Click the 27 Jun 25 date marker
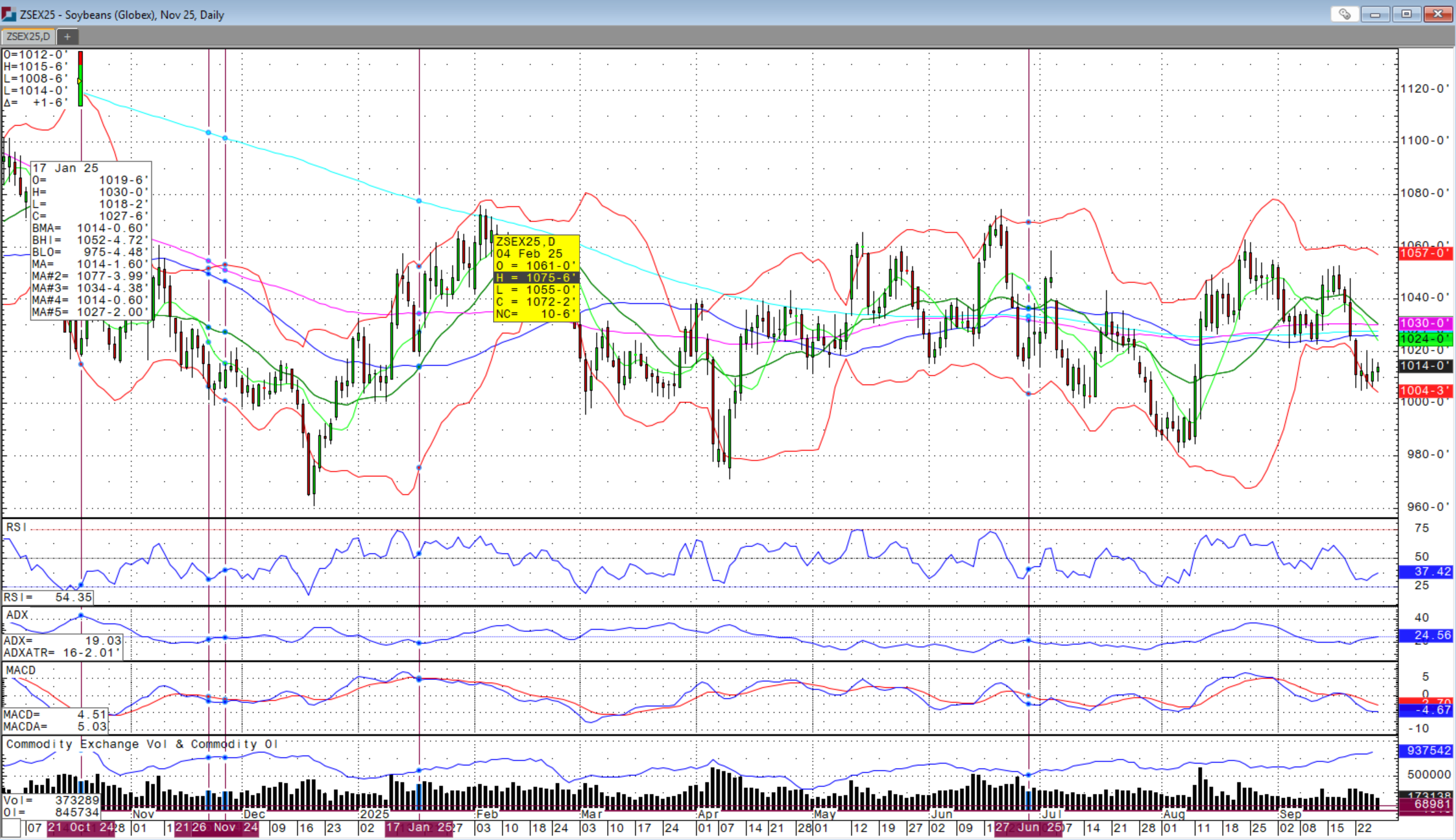The height and width of the screenshot is (840, 1456). click(1028, 828)
